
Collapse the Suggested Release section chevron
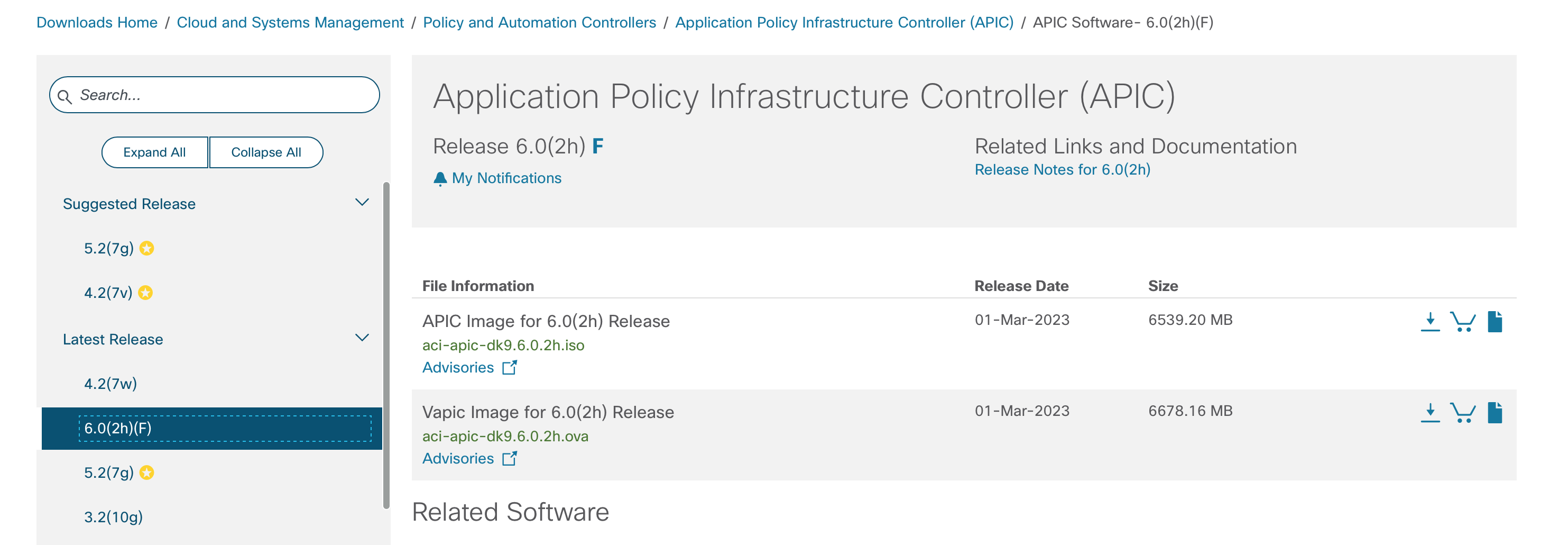(x=362, y=202)
